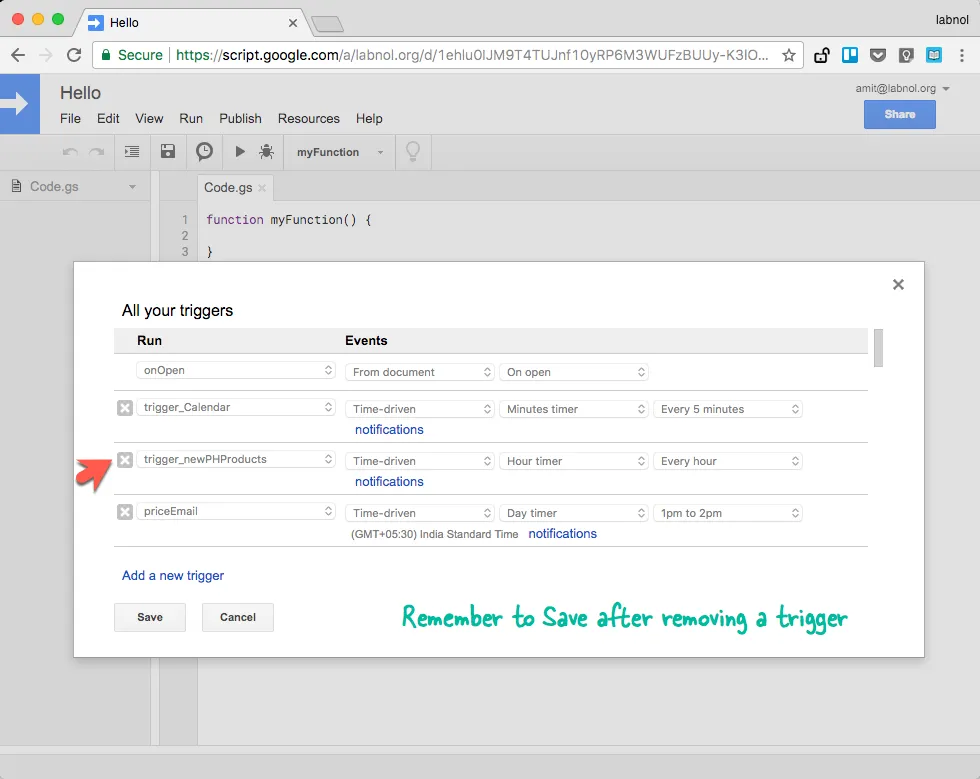Image resolution: width=980 pixels, height=779 pixels.
Task: Click the redo arrow icon
Action: point(97,151)
